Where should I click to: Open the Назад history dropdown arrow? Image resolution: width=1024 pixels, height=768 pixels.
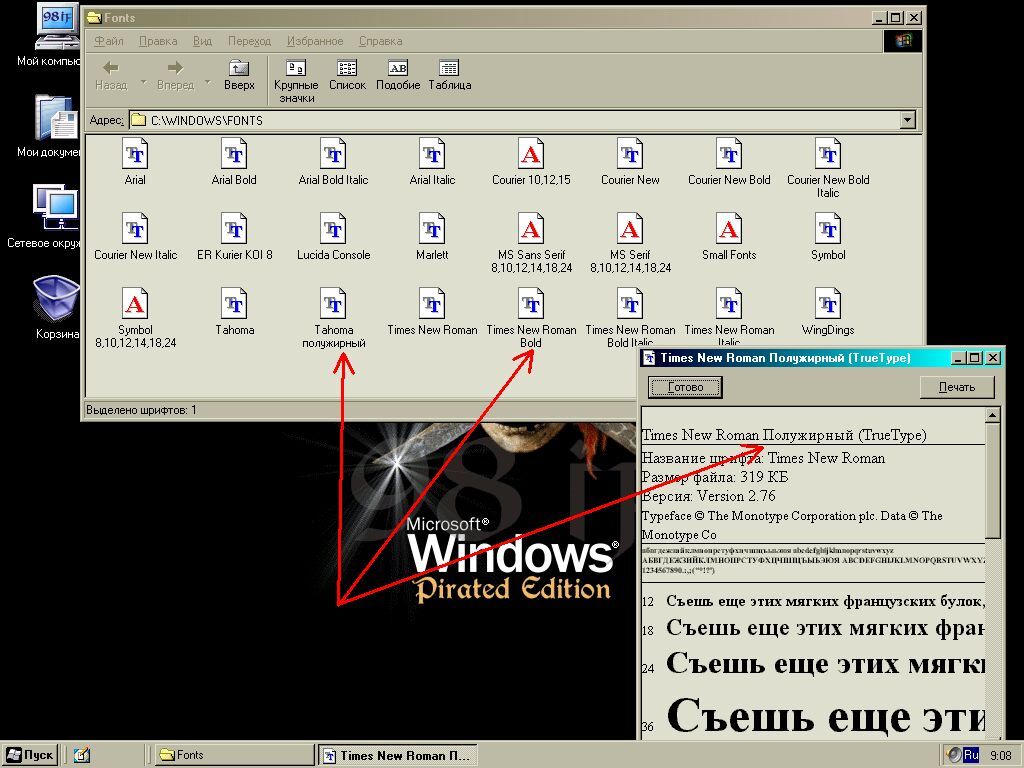click(x=144, y=82)
